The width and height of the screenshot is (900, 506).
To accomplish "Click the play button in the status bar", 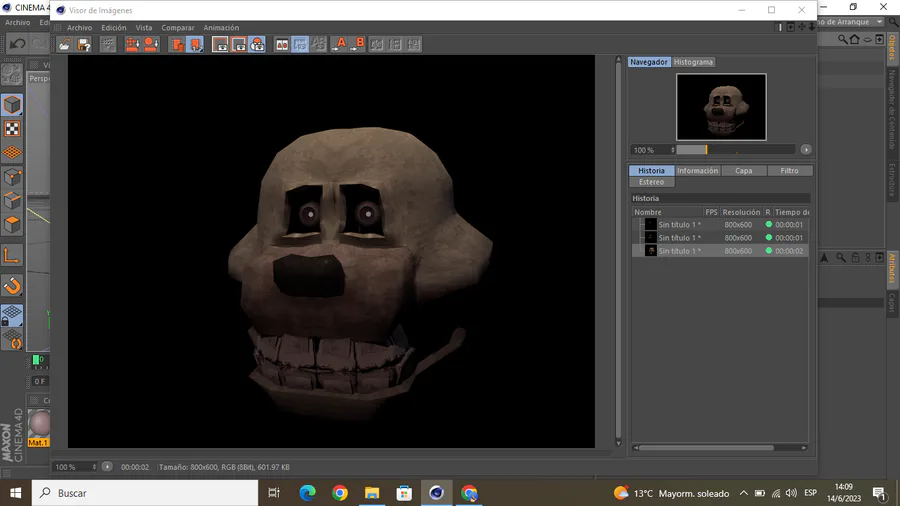I will coord(107,467).
